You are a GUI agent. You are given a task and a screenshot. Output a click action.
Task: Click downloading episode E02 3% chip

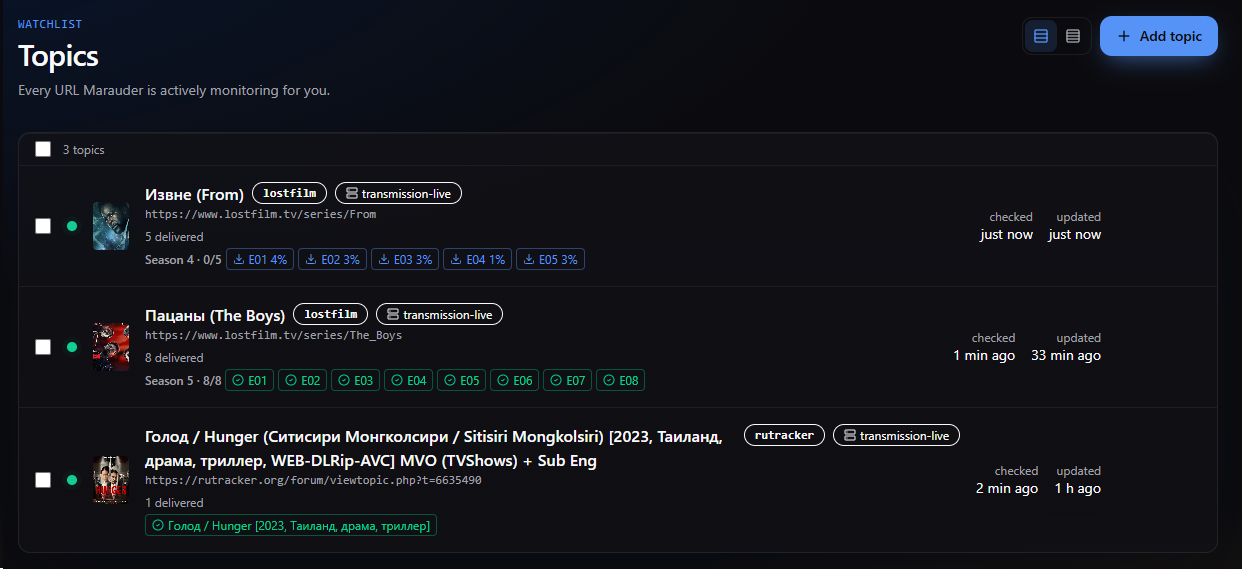[332, 259]
